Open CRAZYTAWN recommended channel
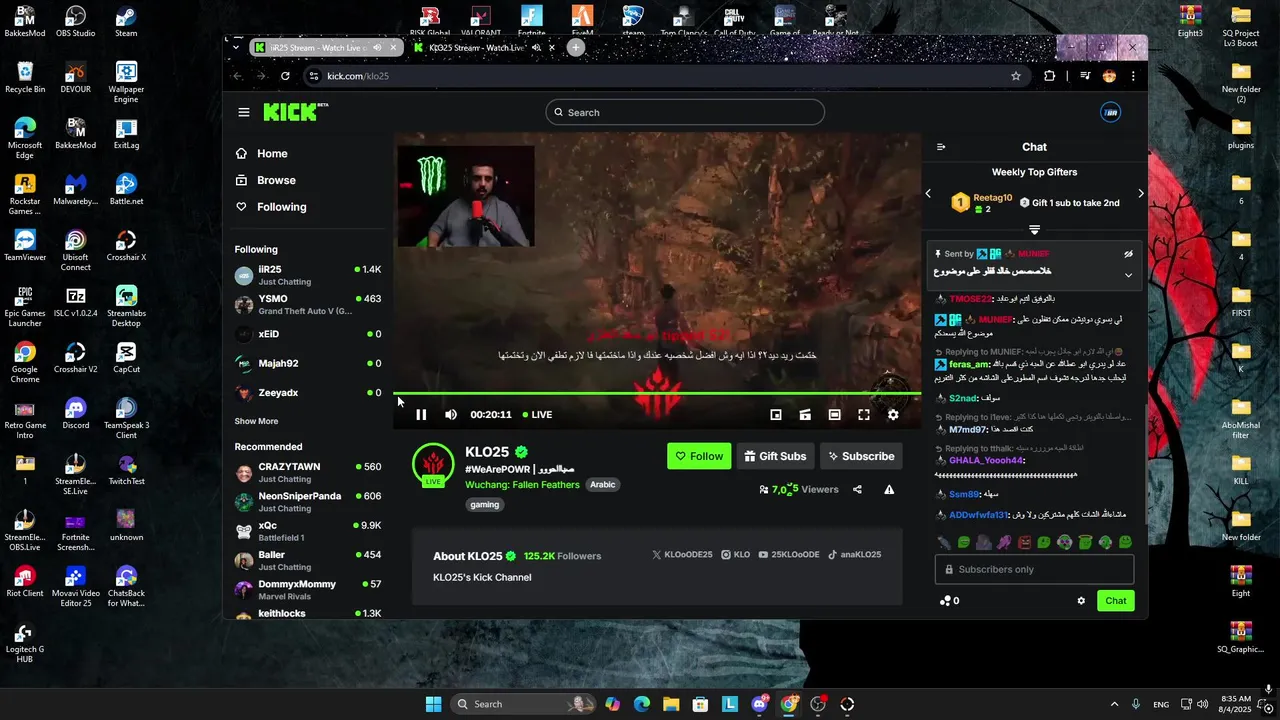 click(x=308, y=472)
